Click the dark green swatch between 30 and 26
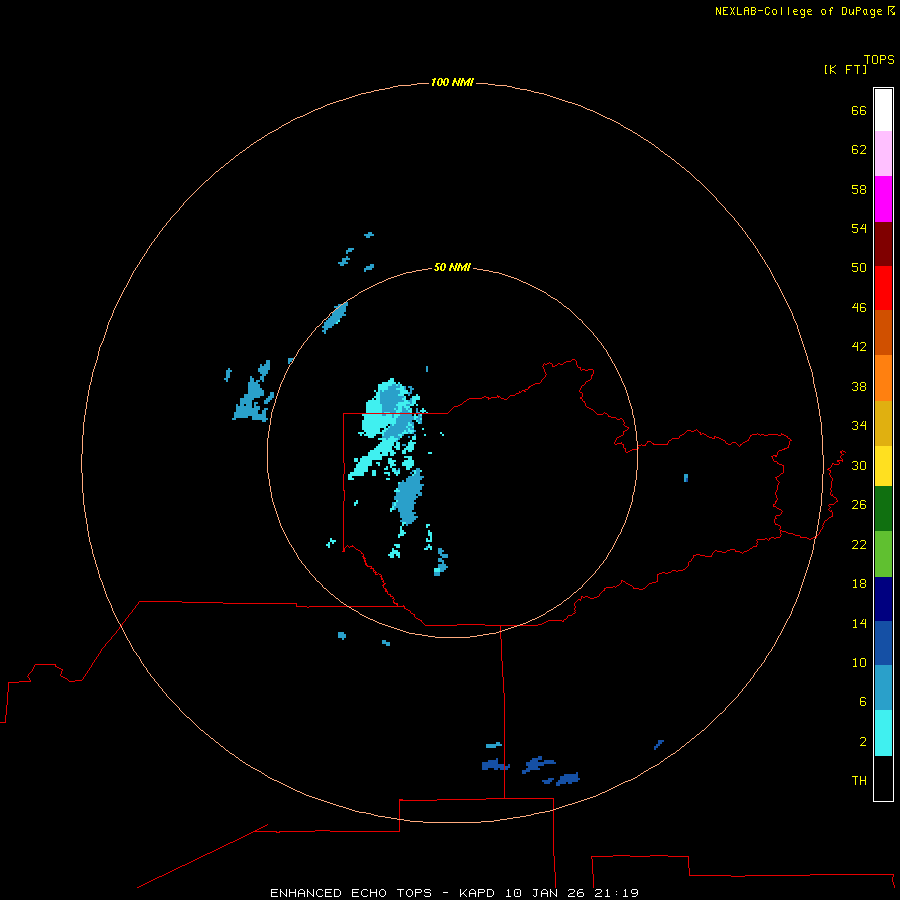This screenshot has height=900, width=900. click(x=883, y=509)
